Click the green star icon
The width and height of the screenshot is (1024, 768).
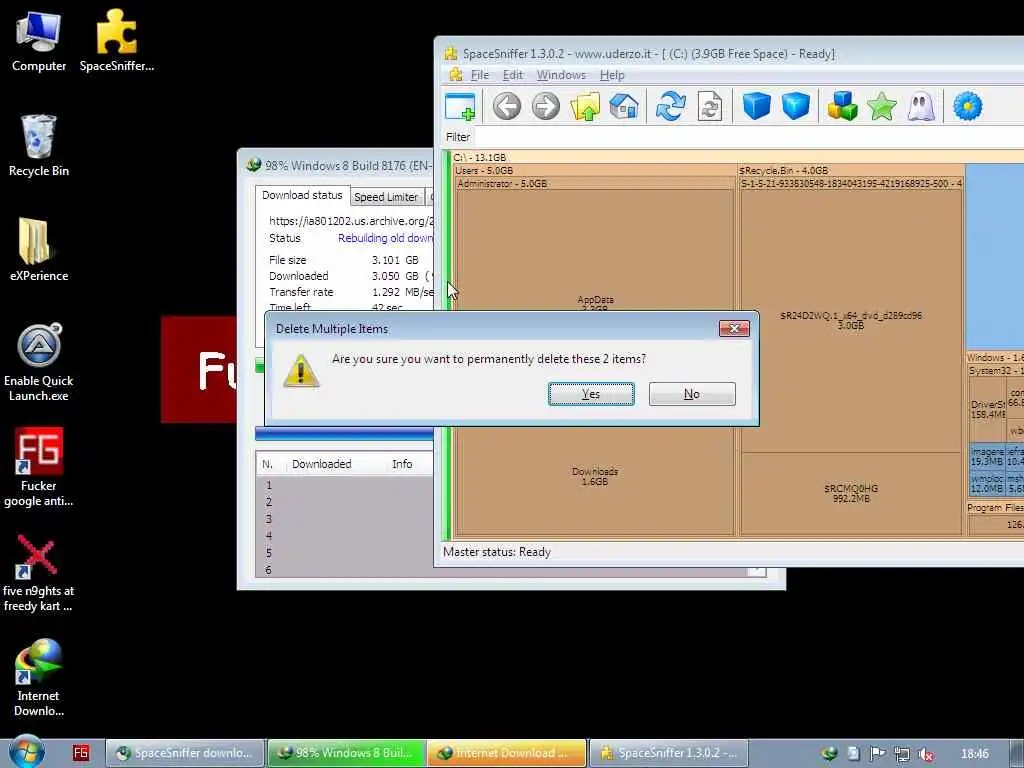point(882,106)
